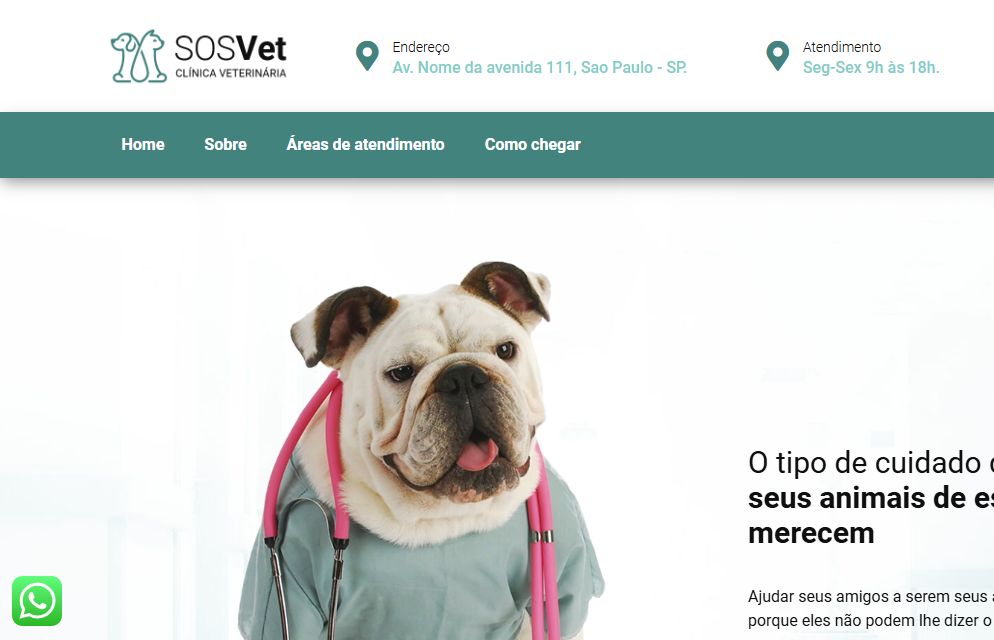Click the Seg-Sex 9h às 18h hours

[x=871, y=67]
